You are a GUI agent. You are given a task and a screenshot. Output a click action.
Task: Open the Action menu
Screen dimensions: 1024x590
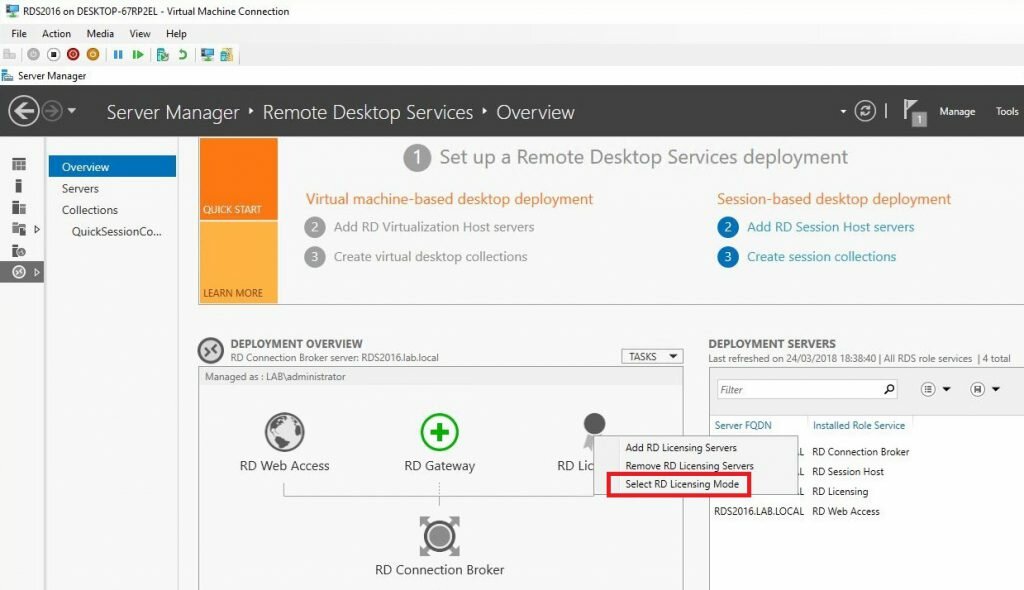(x=56, y=33)
